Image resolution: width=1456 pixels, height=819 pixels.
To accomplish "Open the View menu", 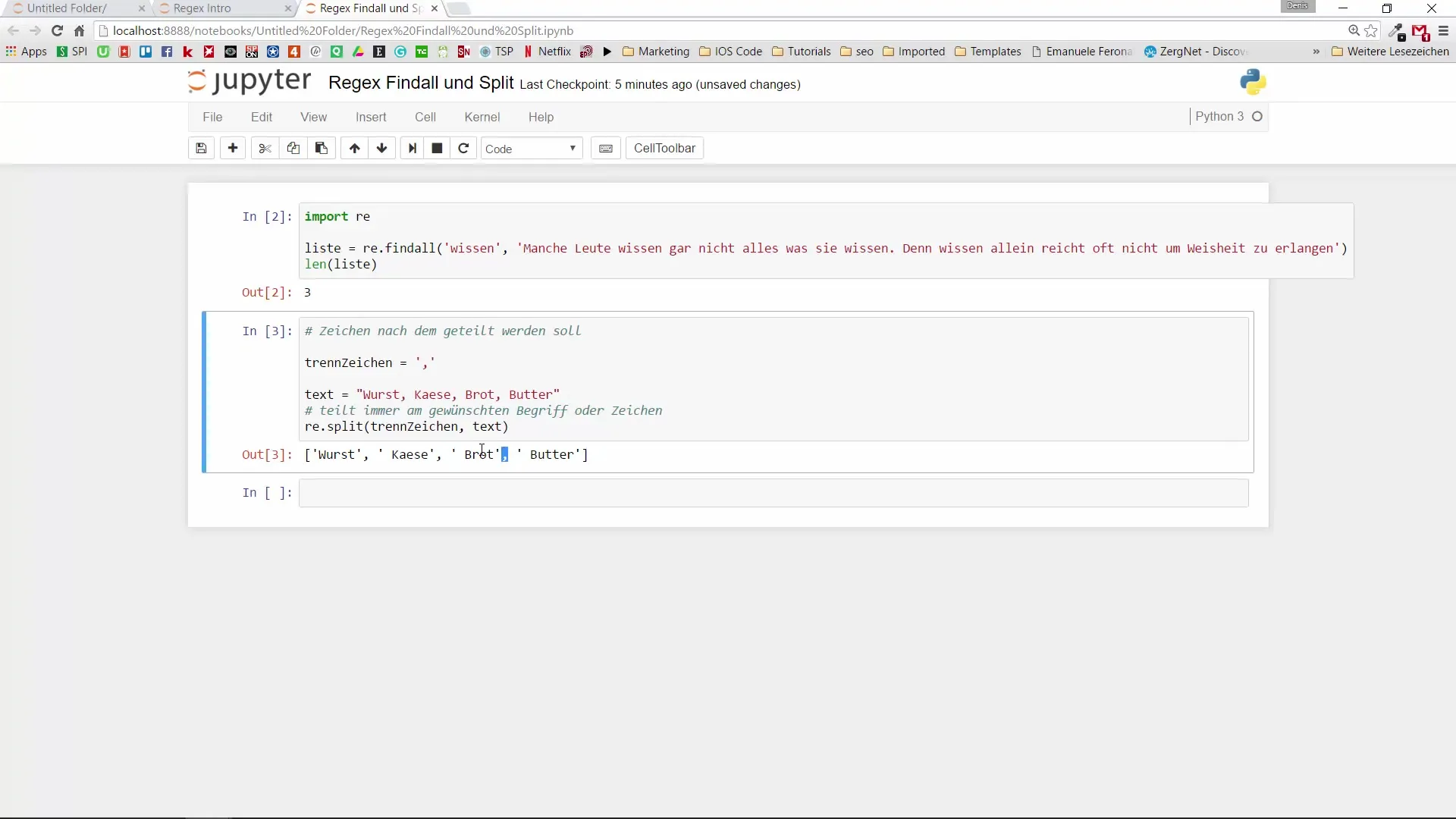I will coord(313,117).
